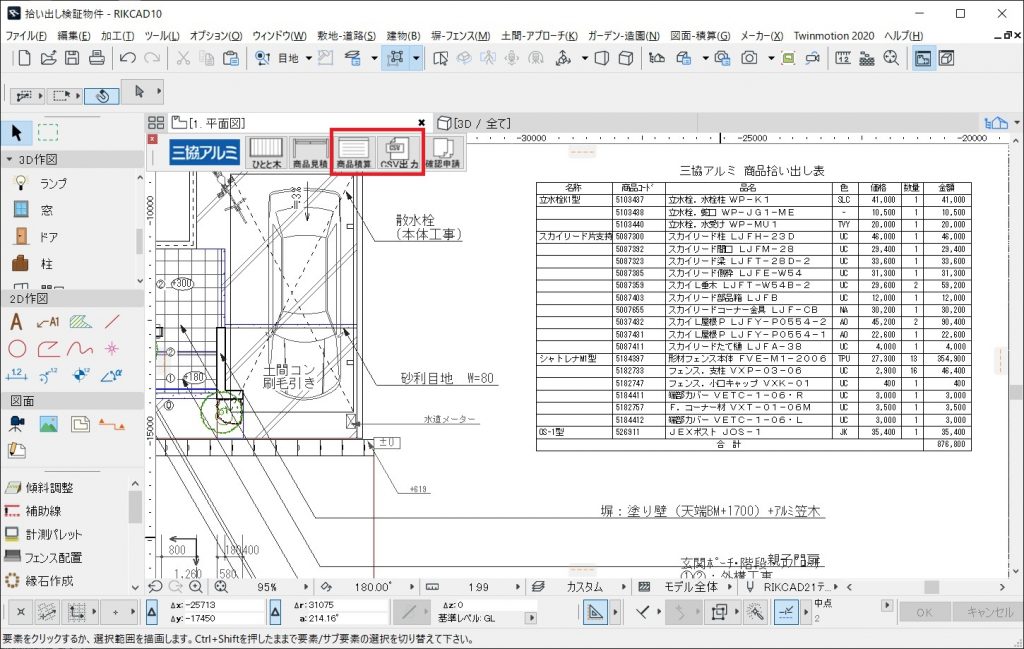Viewport: 1024px width, 649px height.
Task: Click the Print icon
Action: tap(97, 58)
